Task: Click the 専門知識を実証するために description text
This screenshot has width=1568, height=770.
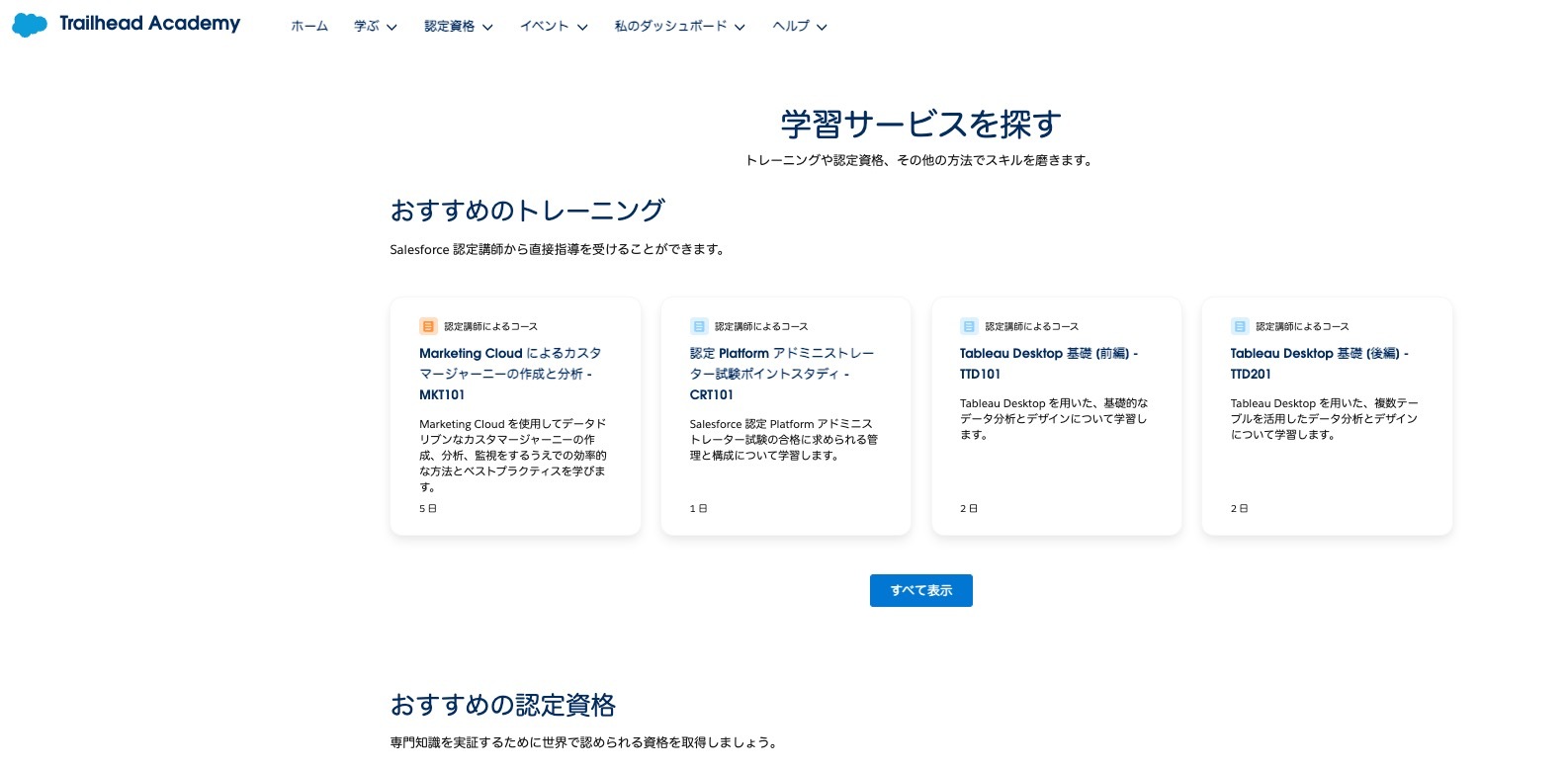Action: point(584,742)
